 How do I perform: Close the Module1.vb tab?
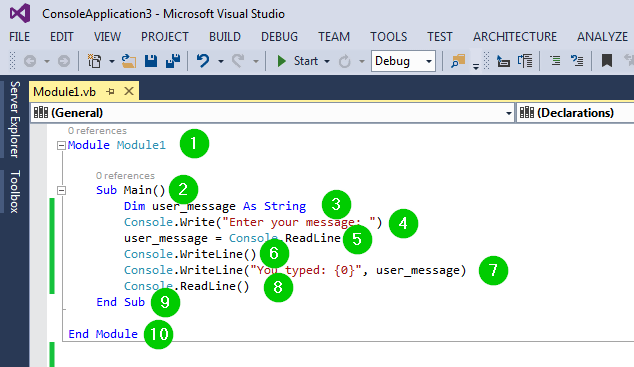[129, 91]
